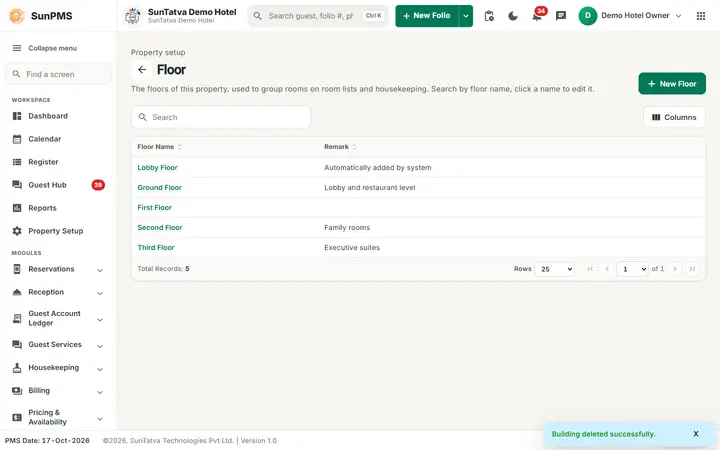Click 'Executive suites' remark text
The width and height of the screenshot is (720, 450).
pos(352,248)
